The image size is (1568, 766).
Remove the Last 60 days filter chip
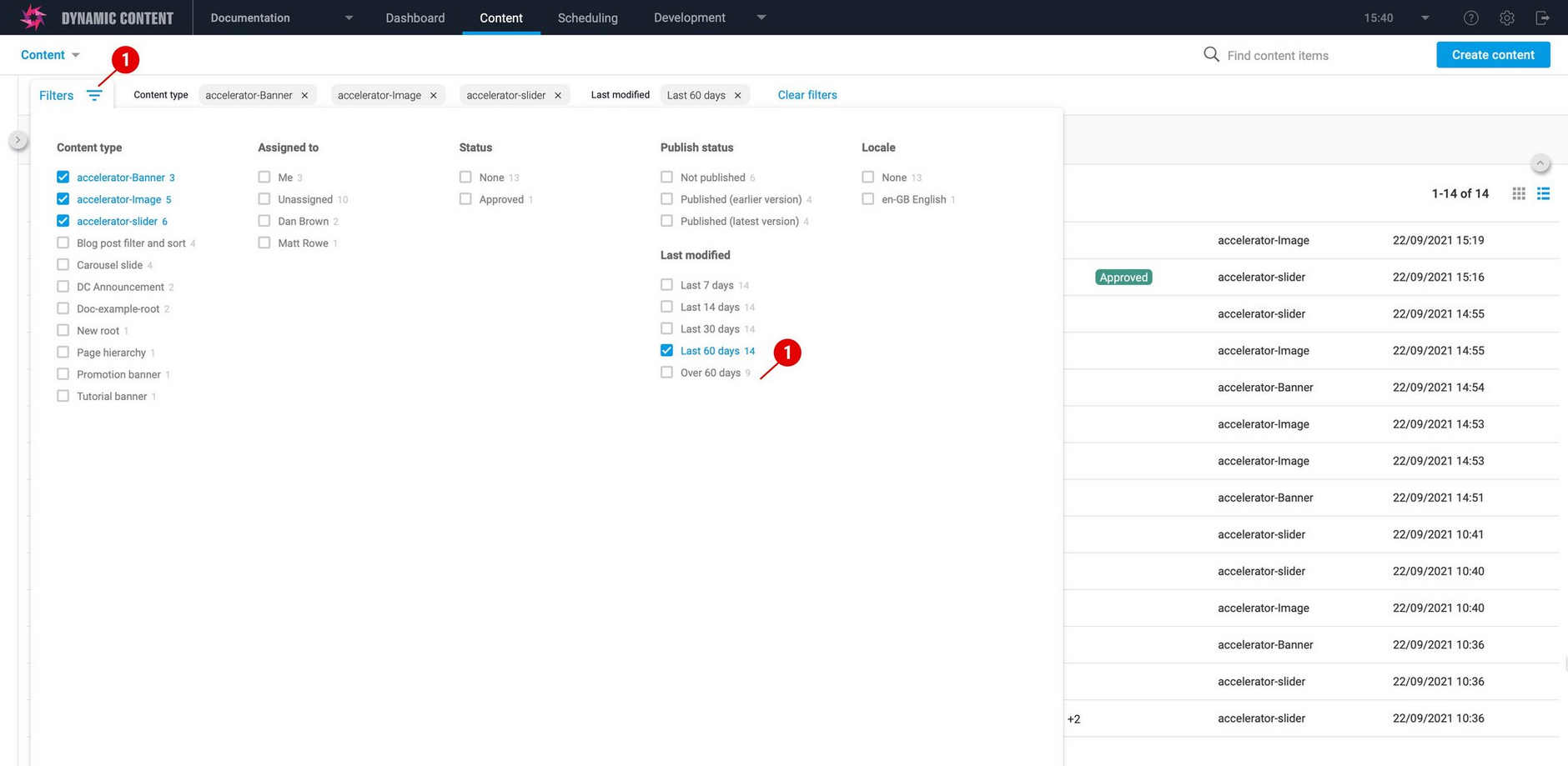[x=737, y=95]
